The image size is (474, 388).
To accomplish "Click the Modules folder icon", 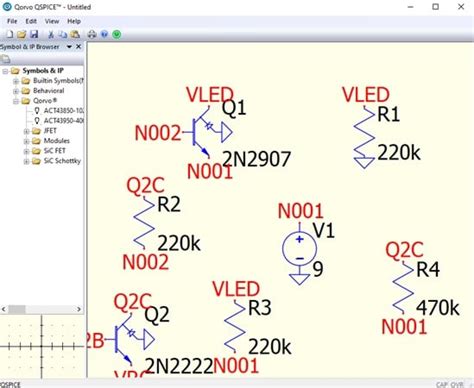I will click(x=36, y=141).
